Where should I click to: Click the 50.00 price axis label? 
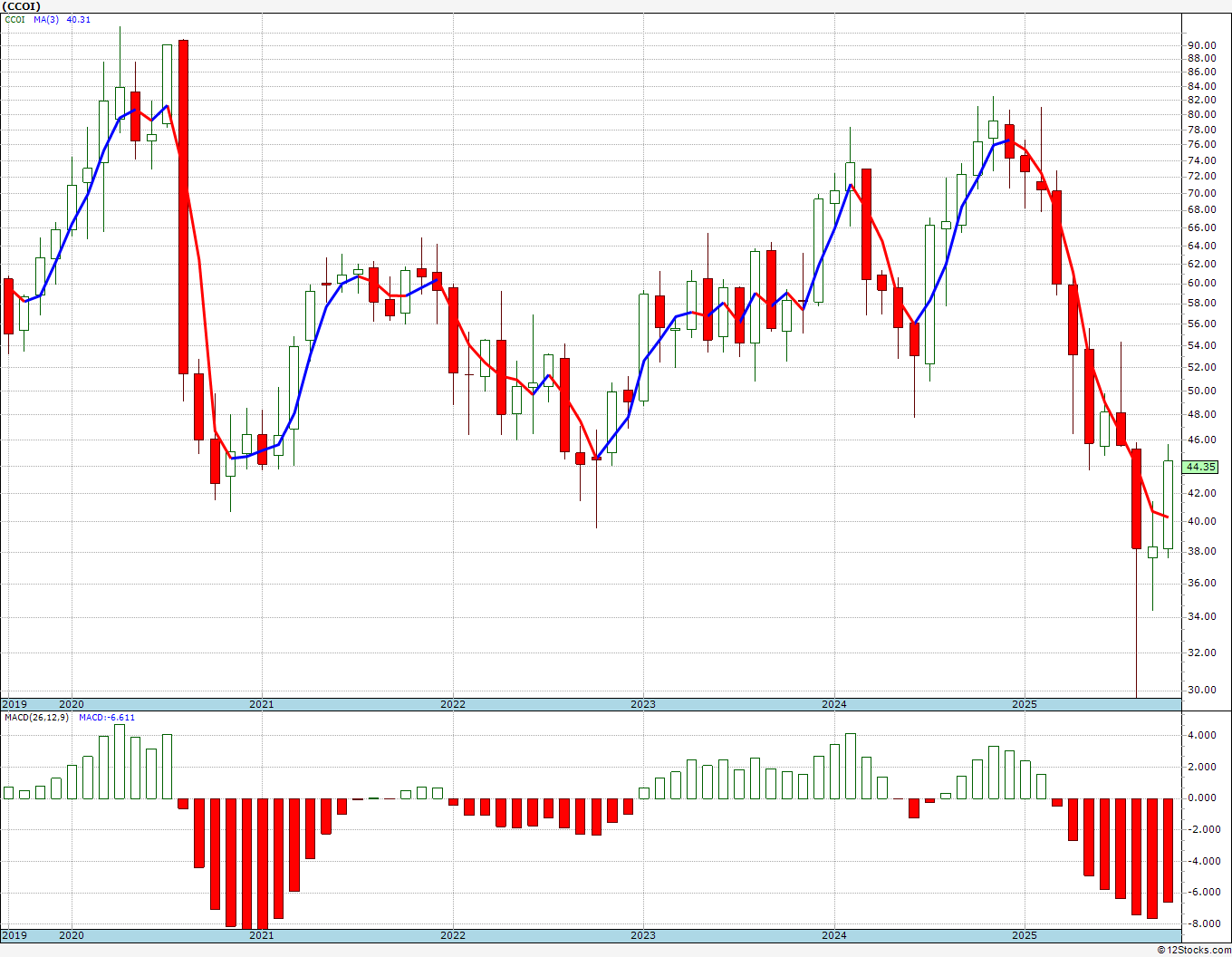click(1201, 391)
